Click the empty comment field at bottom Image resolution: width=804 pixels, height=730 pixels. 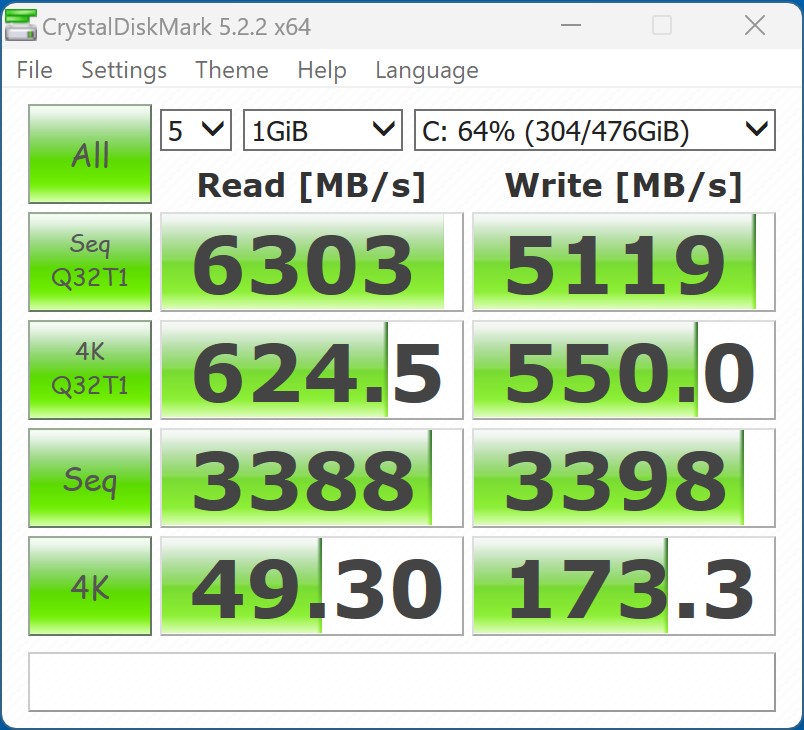tap(402, 682)
